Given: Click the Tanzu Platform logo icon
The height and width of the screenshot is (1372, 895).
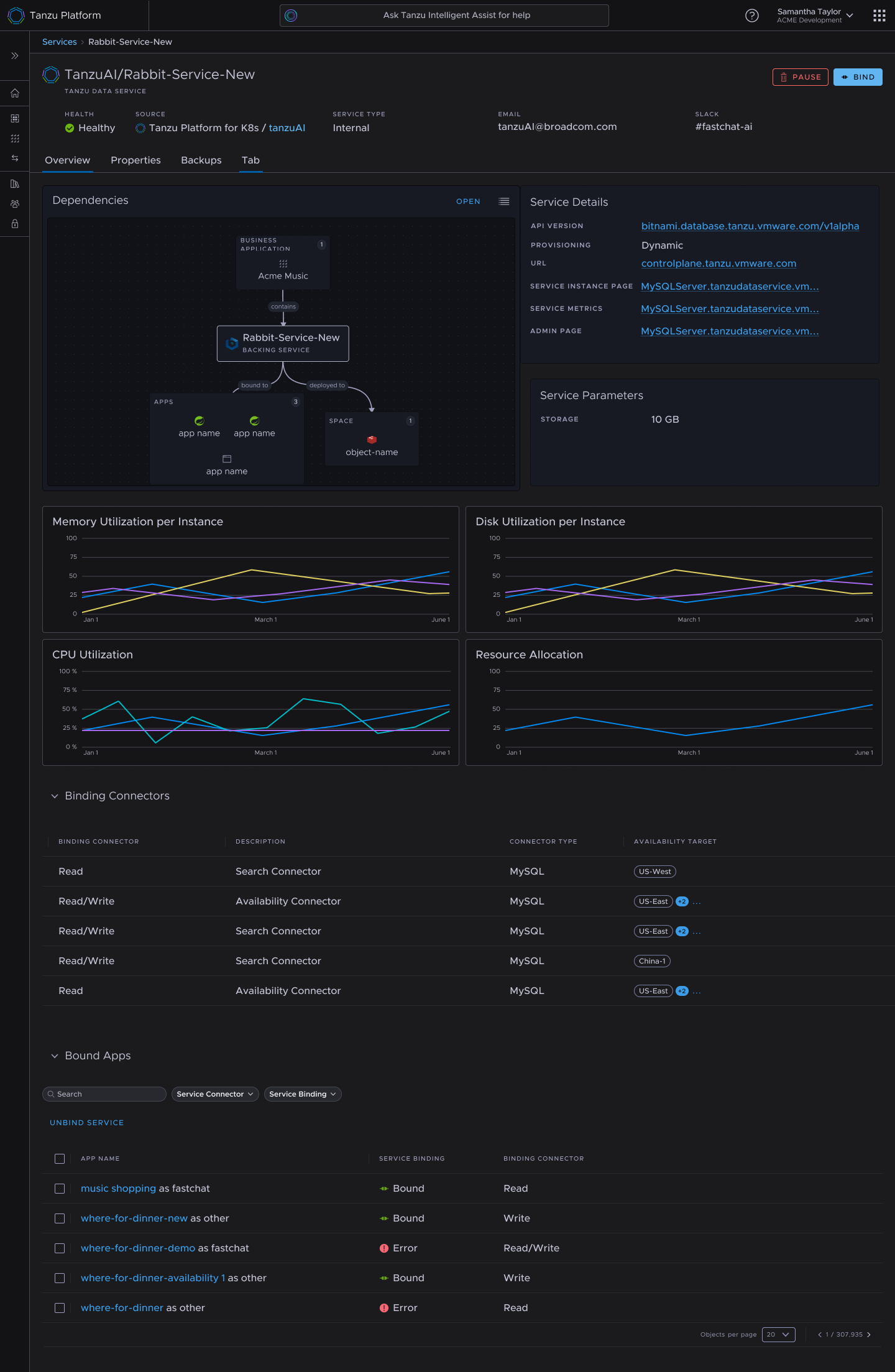Looking at the screenshot, I should click(x=16, y=16).
